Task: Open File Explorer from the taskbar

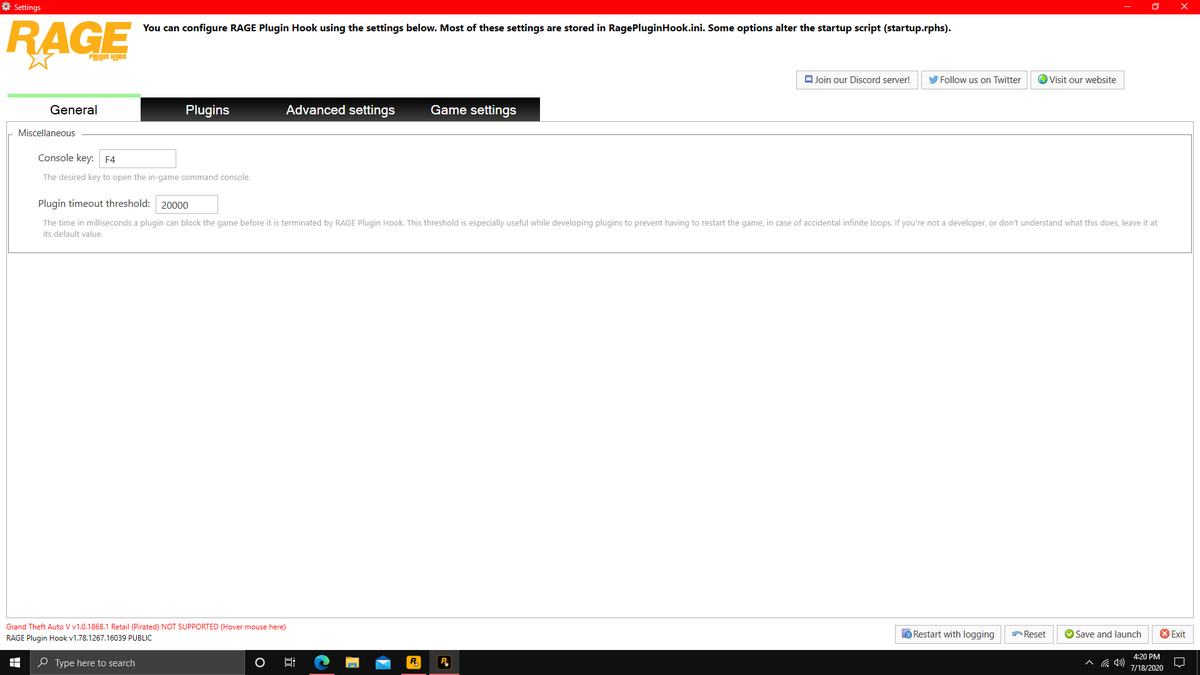Action: coord(352,662)
